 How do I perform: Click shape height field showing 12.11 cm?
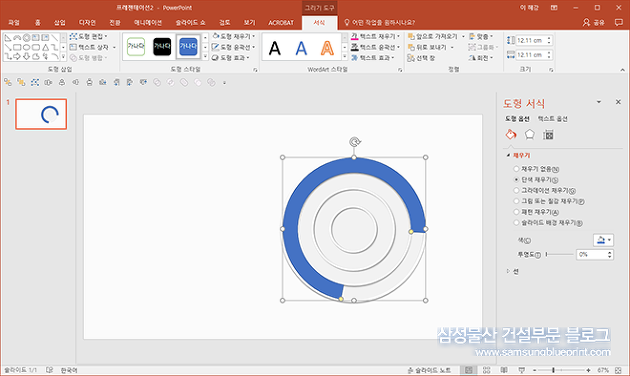(533, 40)
